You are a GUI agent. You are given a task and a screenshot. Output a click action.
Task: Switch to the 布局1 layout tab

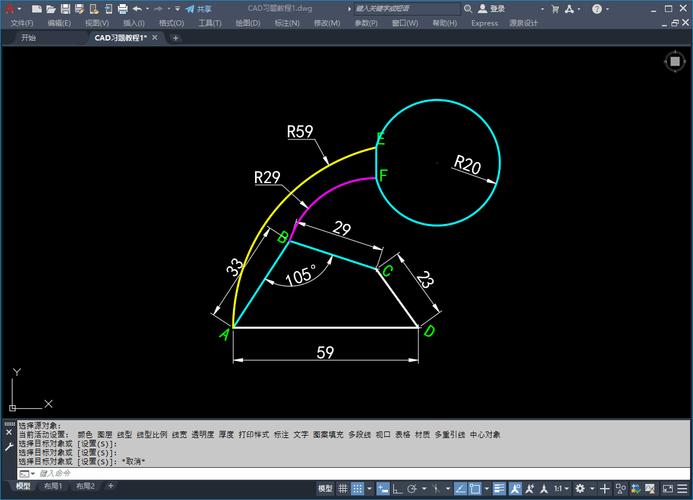click(x=51, y=487)
